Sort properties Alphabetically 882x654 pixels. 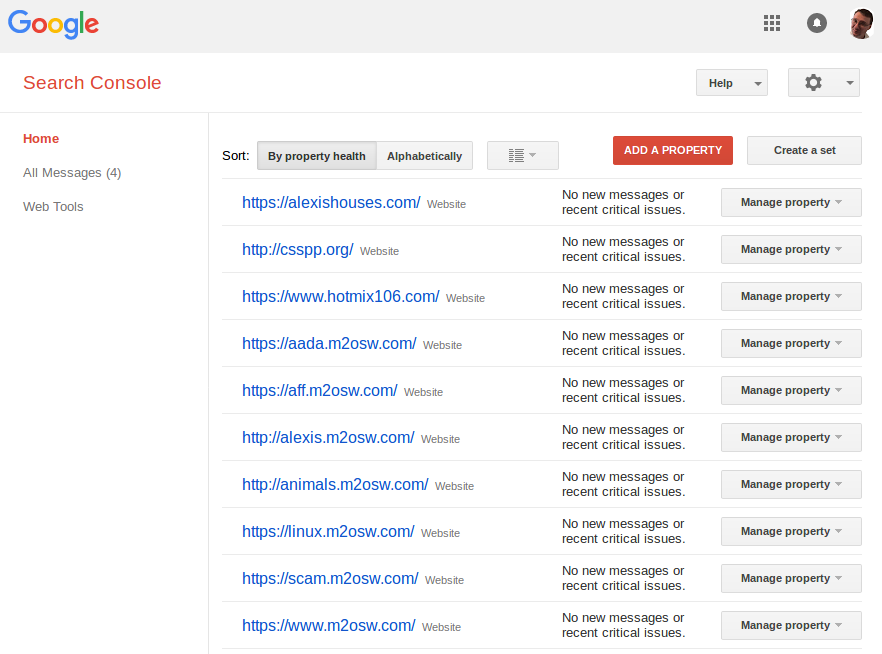[x=425, y=156]
